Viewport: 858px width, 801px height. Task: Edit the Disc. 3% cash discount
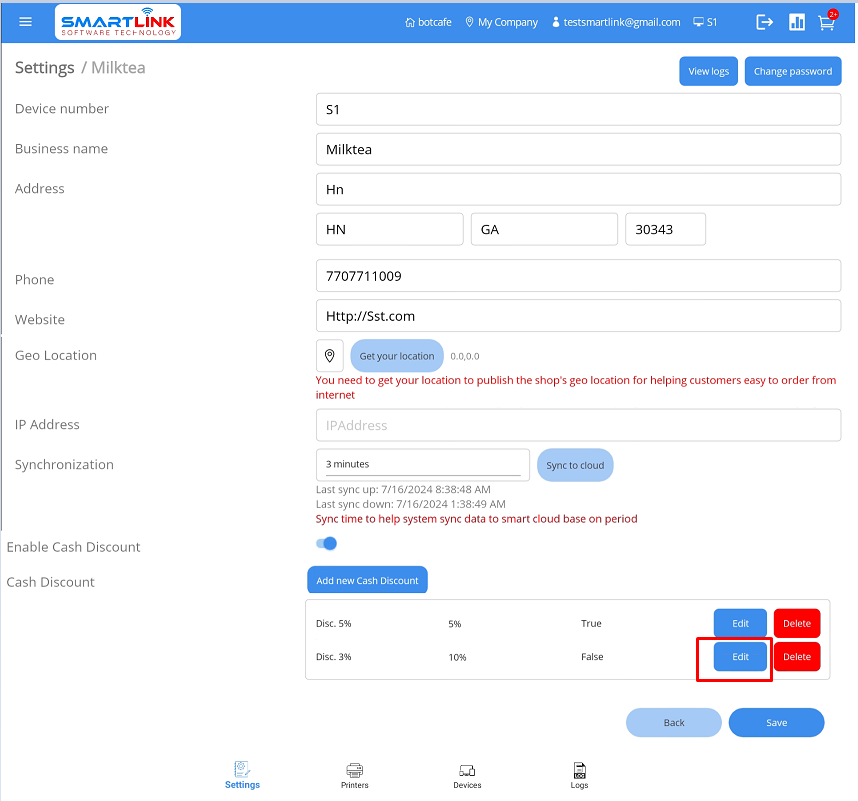740,657
